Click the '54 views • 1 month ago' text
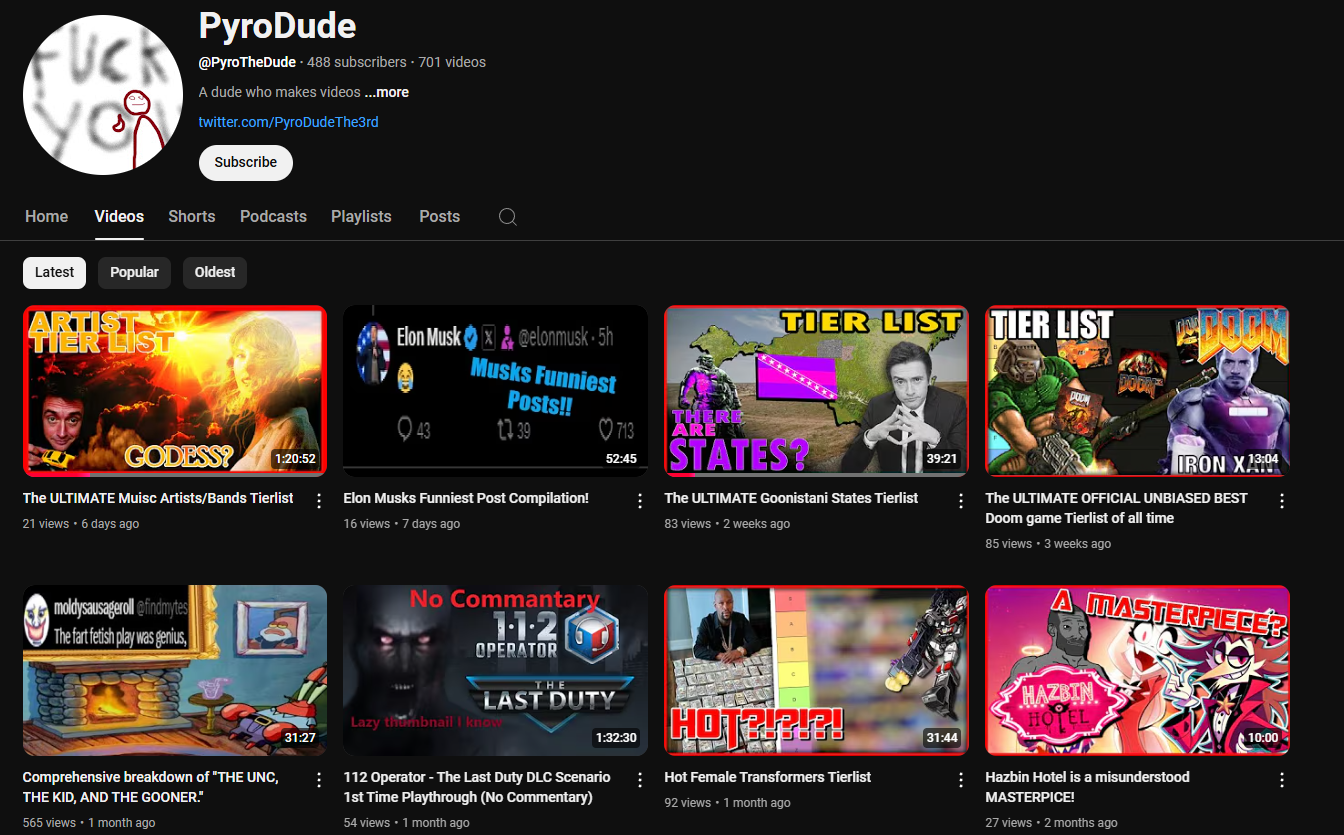The image size is (1344, 835). click(406, 823)
